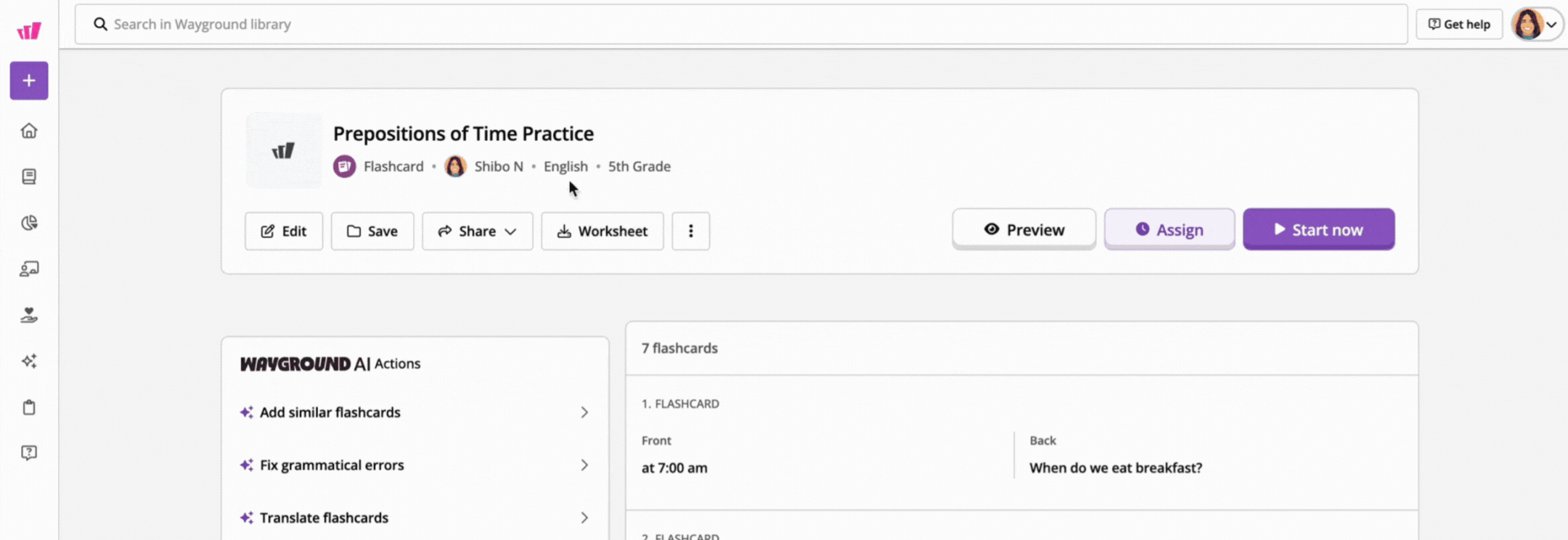Click the Search in Wayground library field

tap(741, 24)
